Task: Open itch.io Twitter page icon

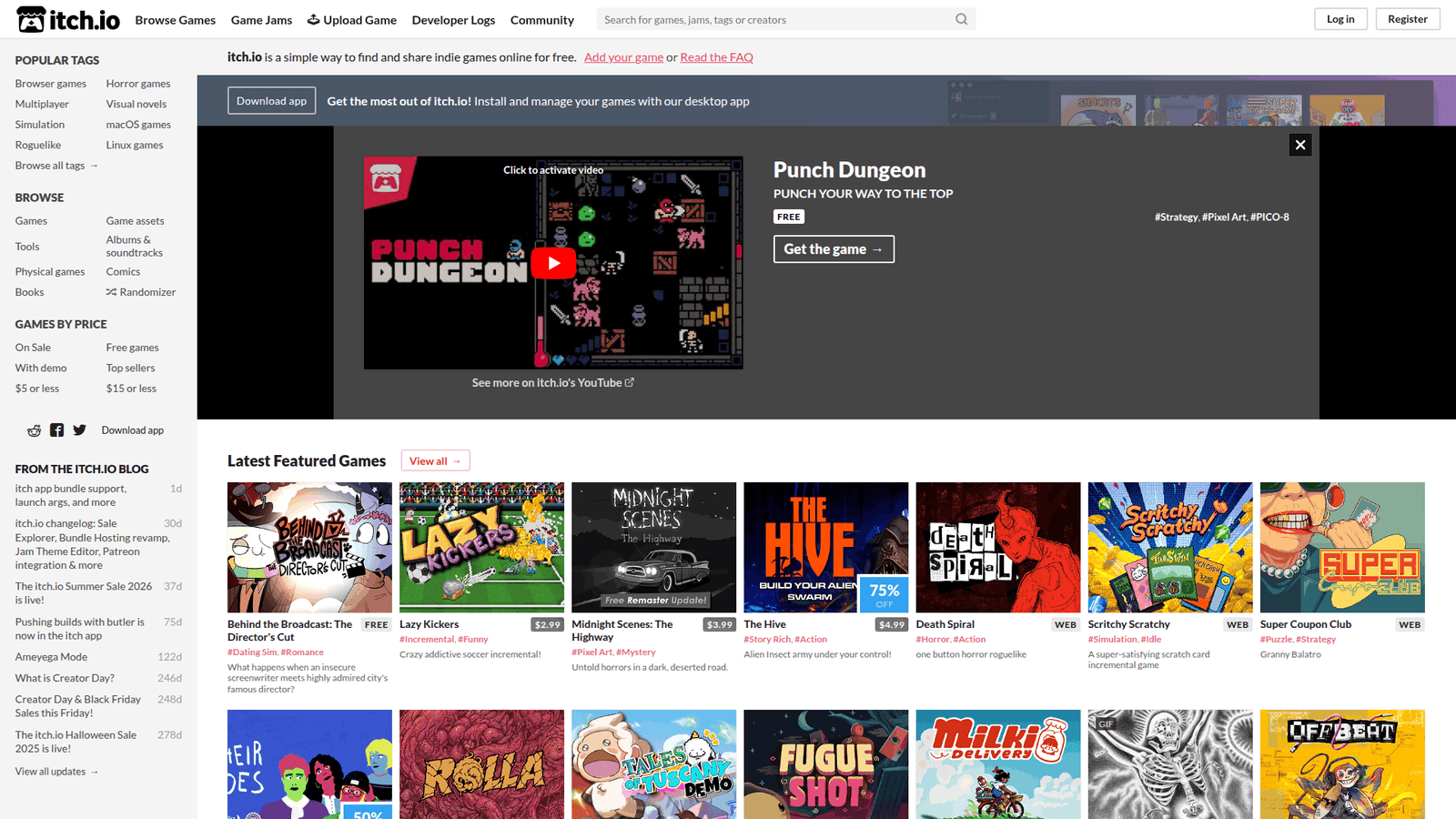Action: coord(80,430)
